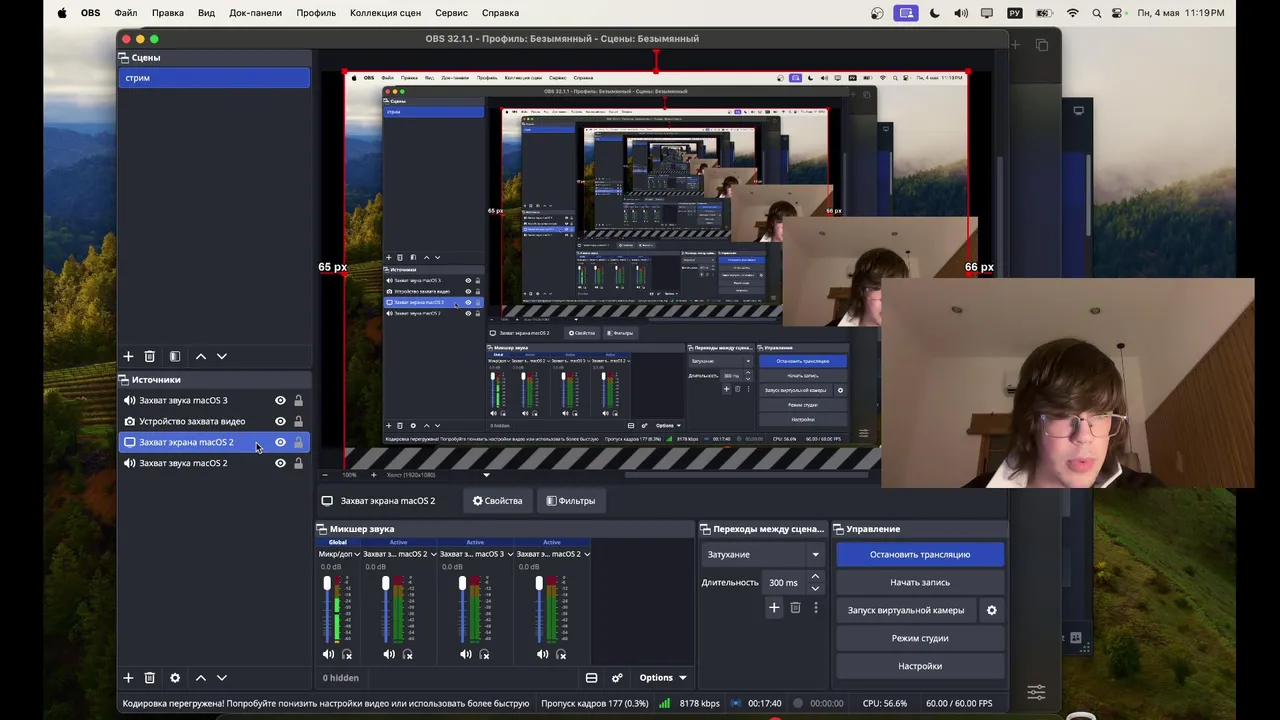Open Свойства for the selected source
1280x720 pixels.
point(497,501)
